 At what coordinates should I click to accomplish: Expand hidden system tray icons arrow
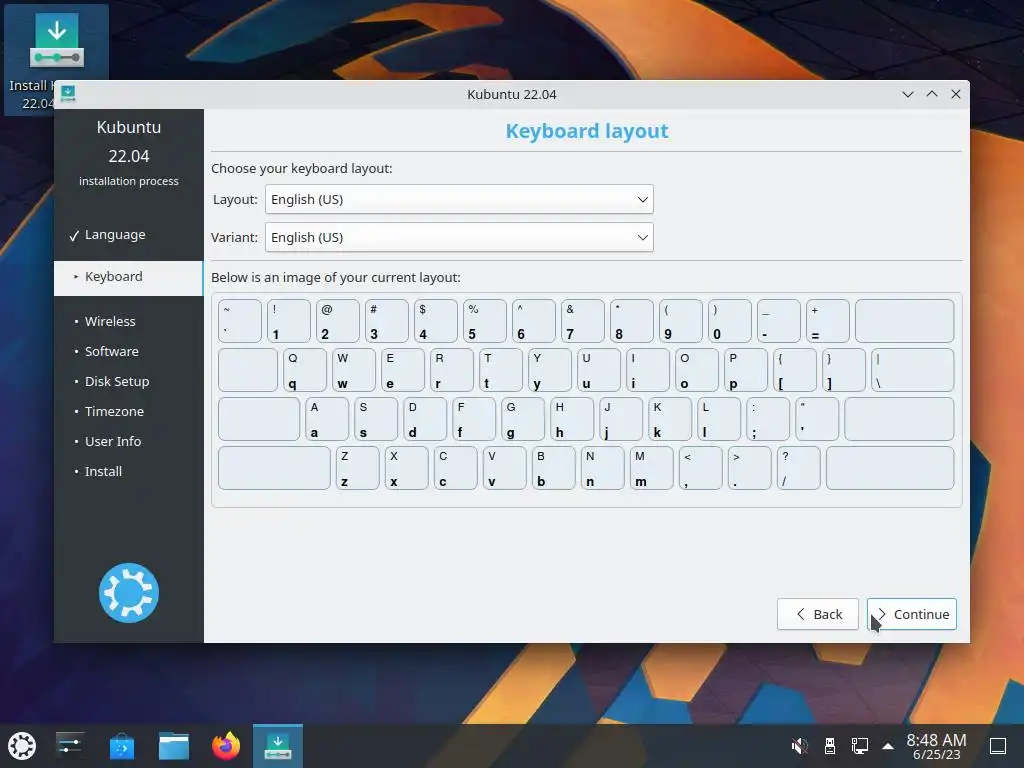point(888,746)
